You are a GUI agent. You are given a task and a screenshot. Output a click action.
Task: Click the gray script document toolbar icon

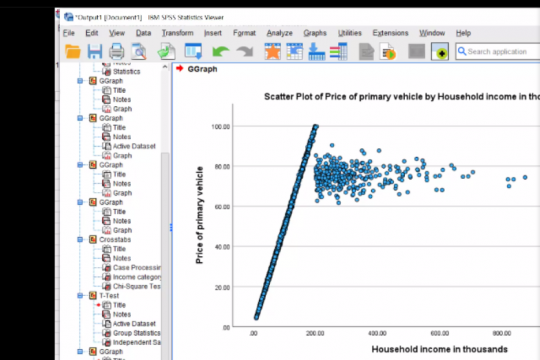pyautogui.click(x=366, y=52)
